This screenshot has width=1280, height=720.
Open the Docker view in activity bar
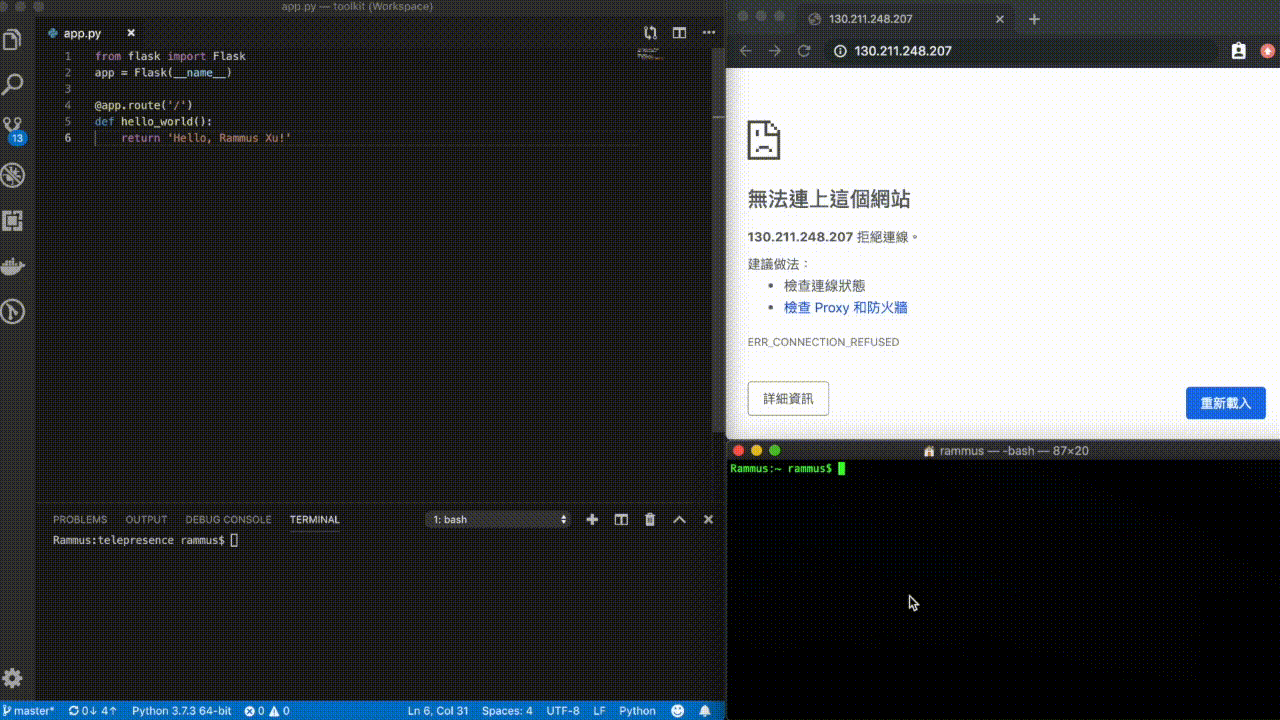[12, 267]
